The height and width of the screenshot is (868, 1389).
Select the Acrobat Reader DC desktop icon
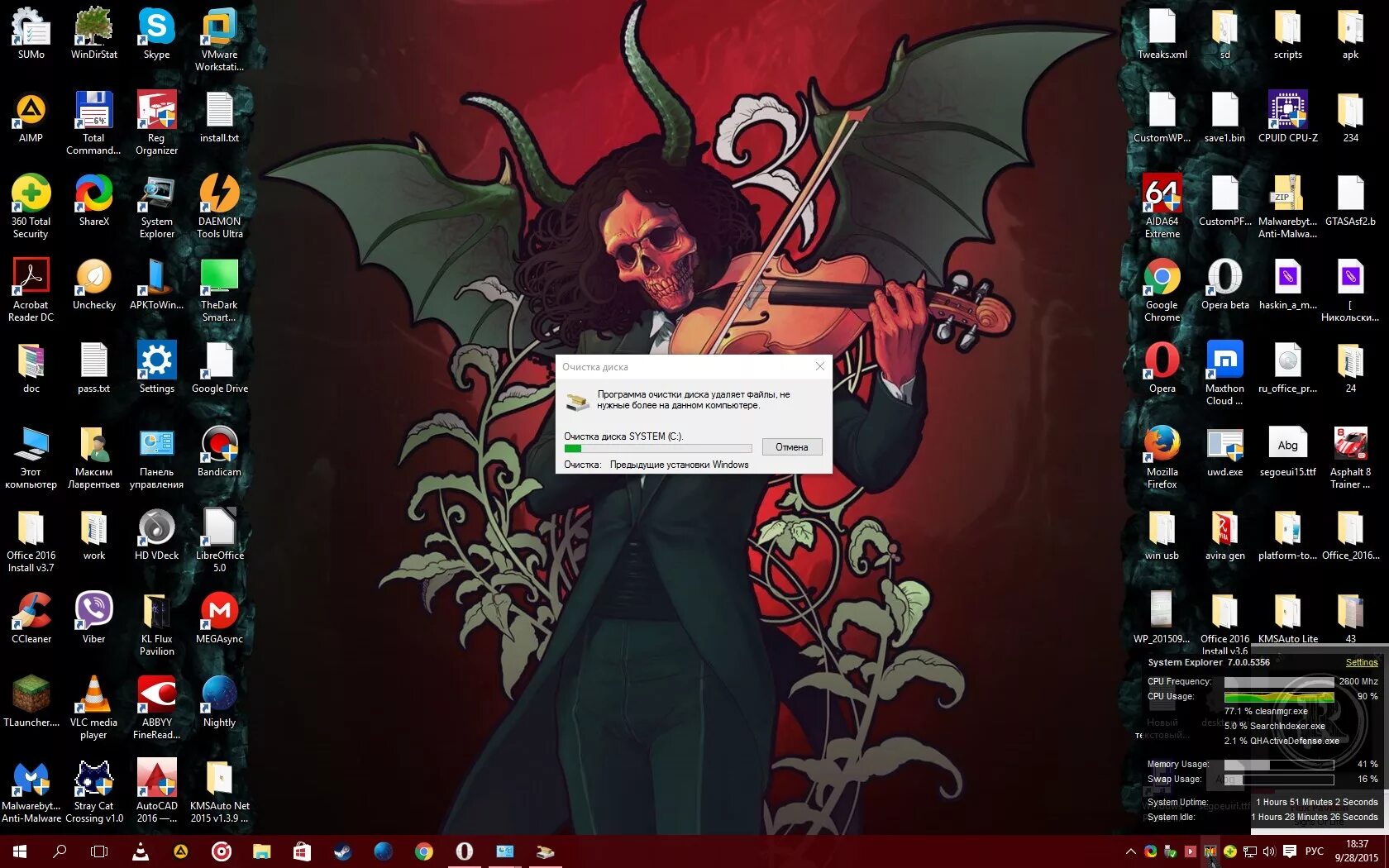click(31, 290)
